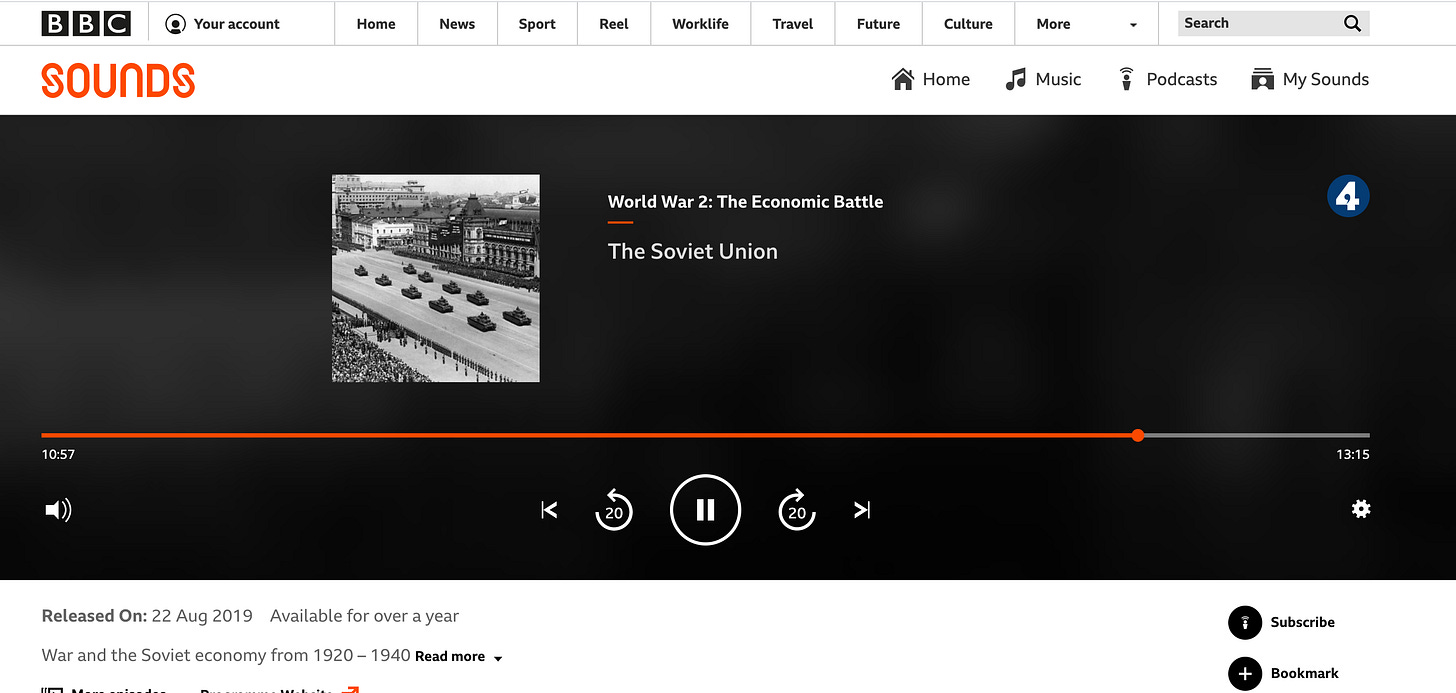Click the Radio 4 station logo
The width and height of the screenshot is (1456, 693).
(1348, 196)
